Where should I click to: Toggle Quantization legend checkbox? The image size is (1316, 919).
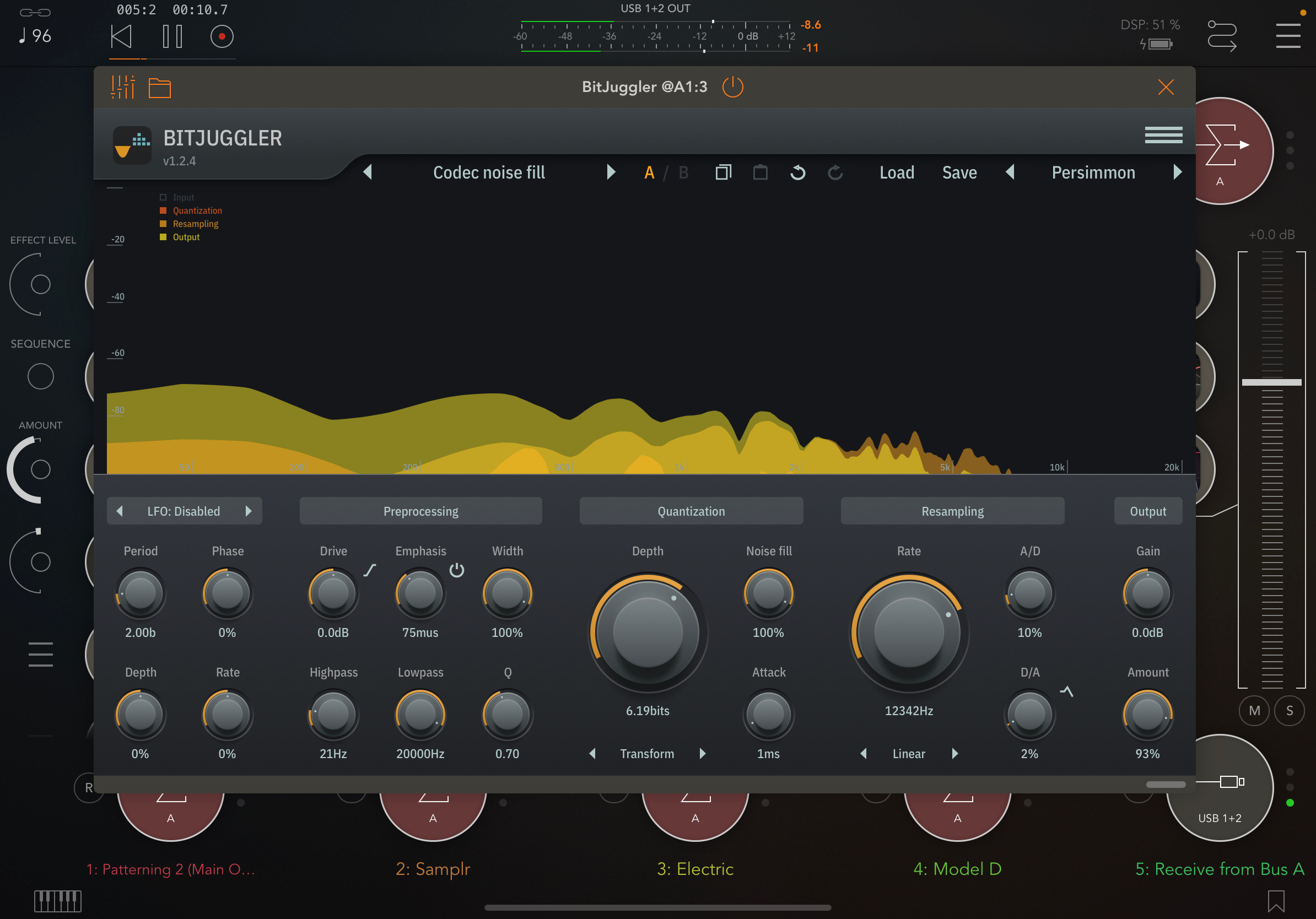coord(163,211)
